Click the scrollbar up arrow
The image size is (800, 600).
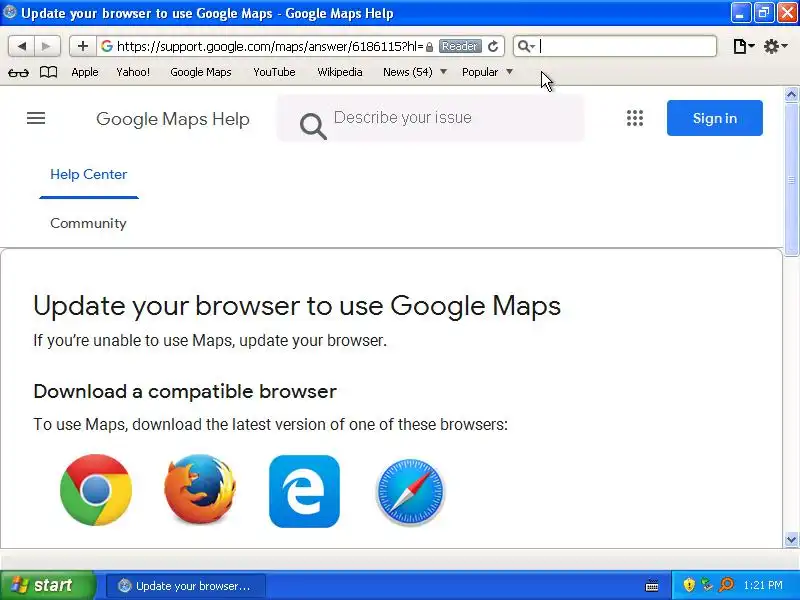[791, 94]
